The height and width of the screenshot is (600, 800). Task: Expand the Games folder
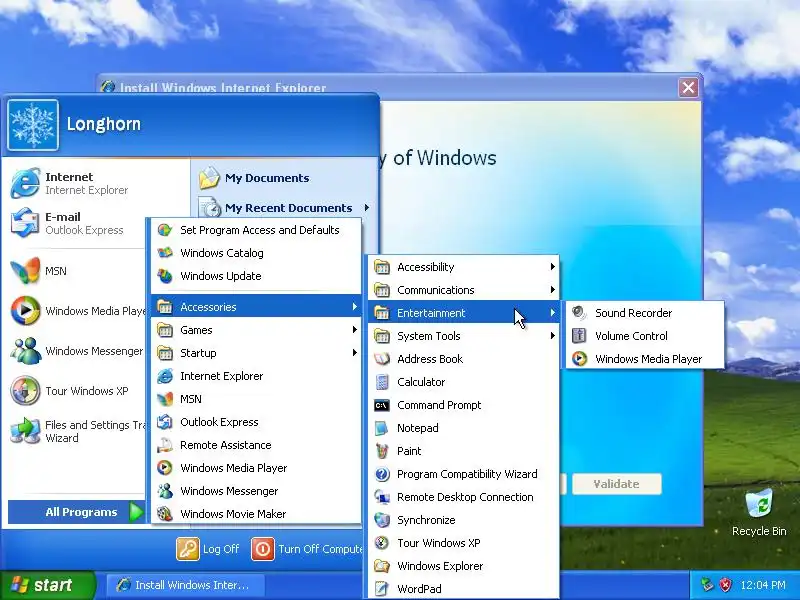click(x=256, y=330)
